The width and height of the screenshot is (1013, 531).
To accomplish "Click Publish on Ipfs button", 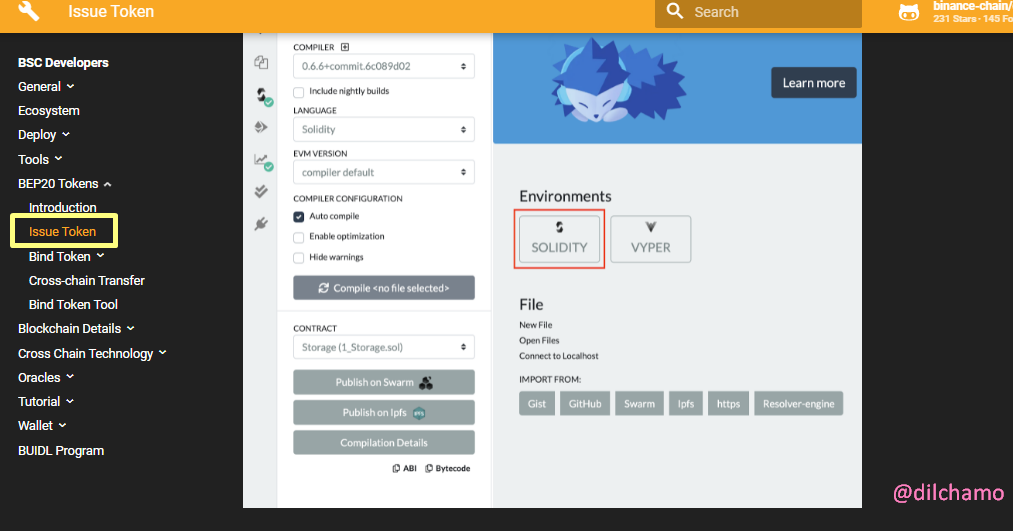I will point(384,412).
